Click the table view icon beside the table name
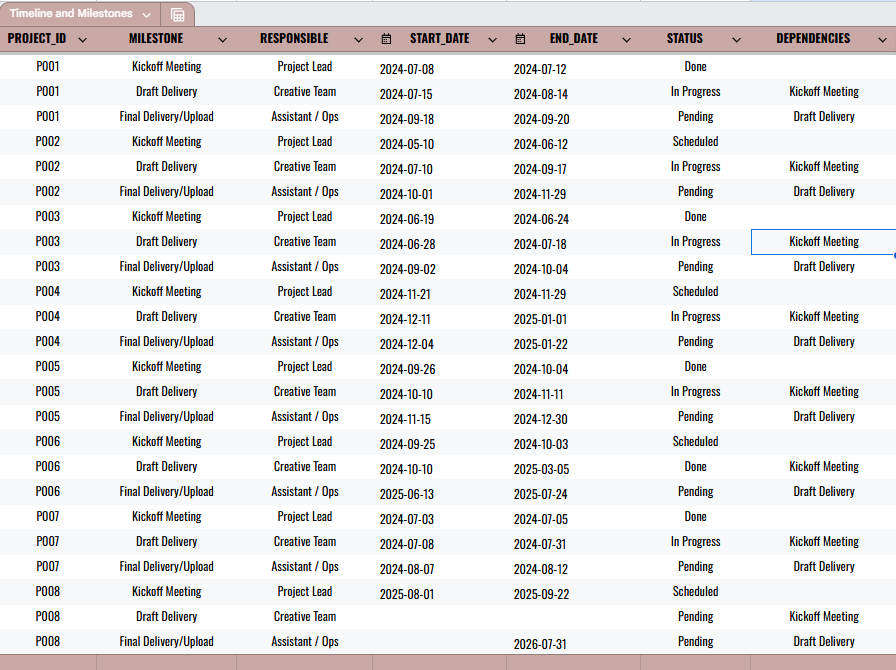The image size is (896, 670). coord(177,15)
